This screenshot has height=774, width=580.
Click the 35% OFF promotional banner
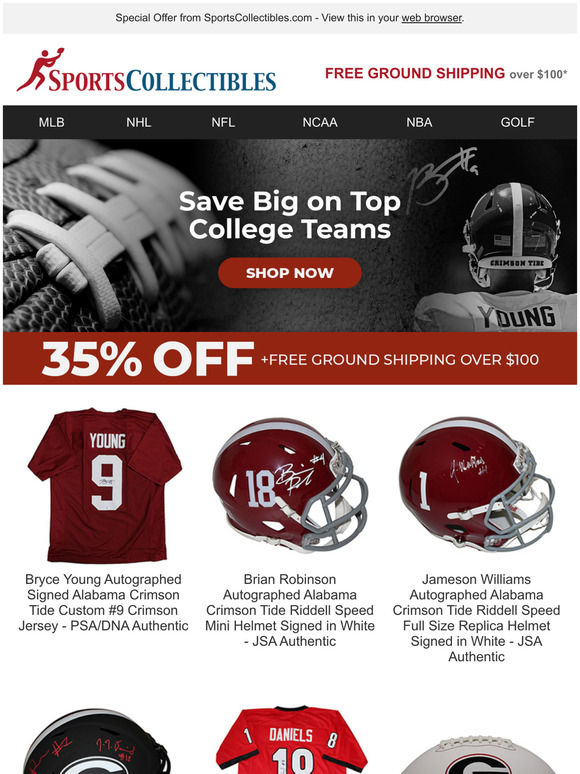coord(290,358)
